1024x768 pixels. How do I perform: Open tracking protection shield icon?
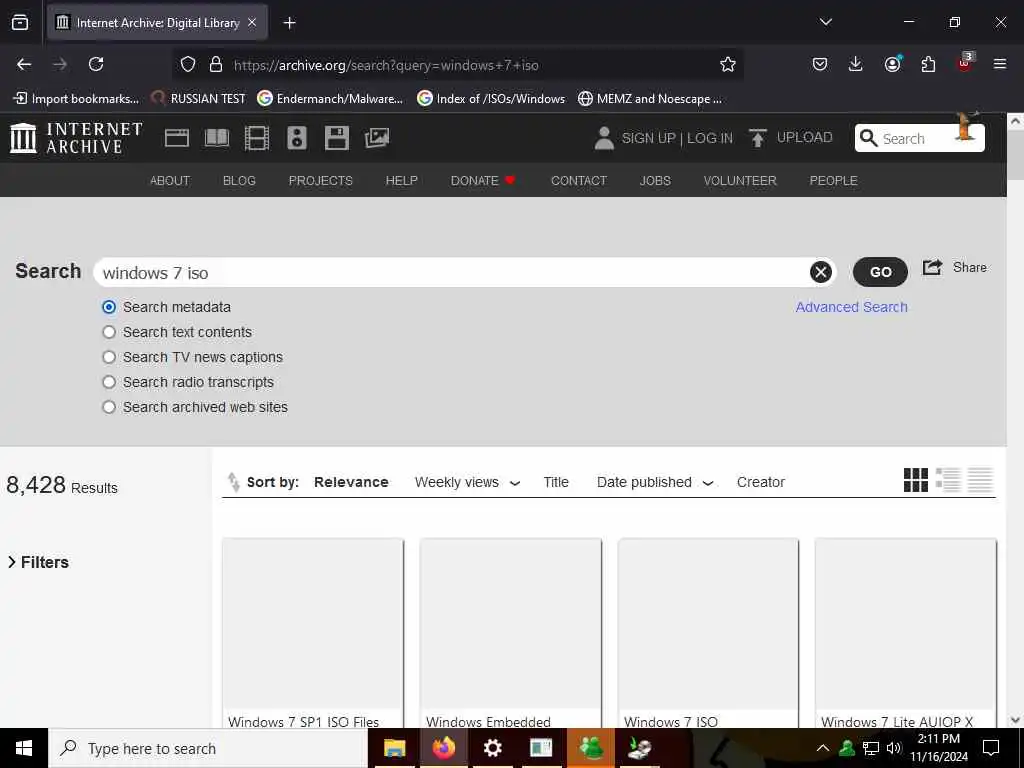click(x=188, y=64)
